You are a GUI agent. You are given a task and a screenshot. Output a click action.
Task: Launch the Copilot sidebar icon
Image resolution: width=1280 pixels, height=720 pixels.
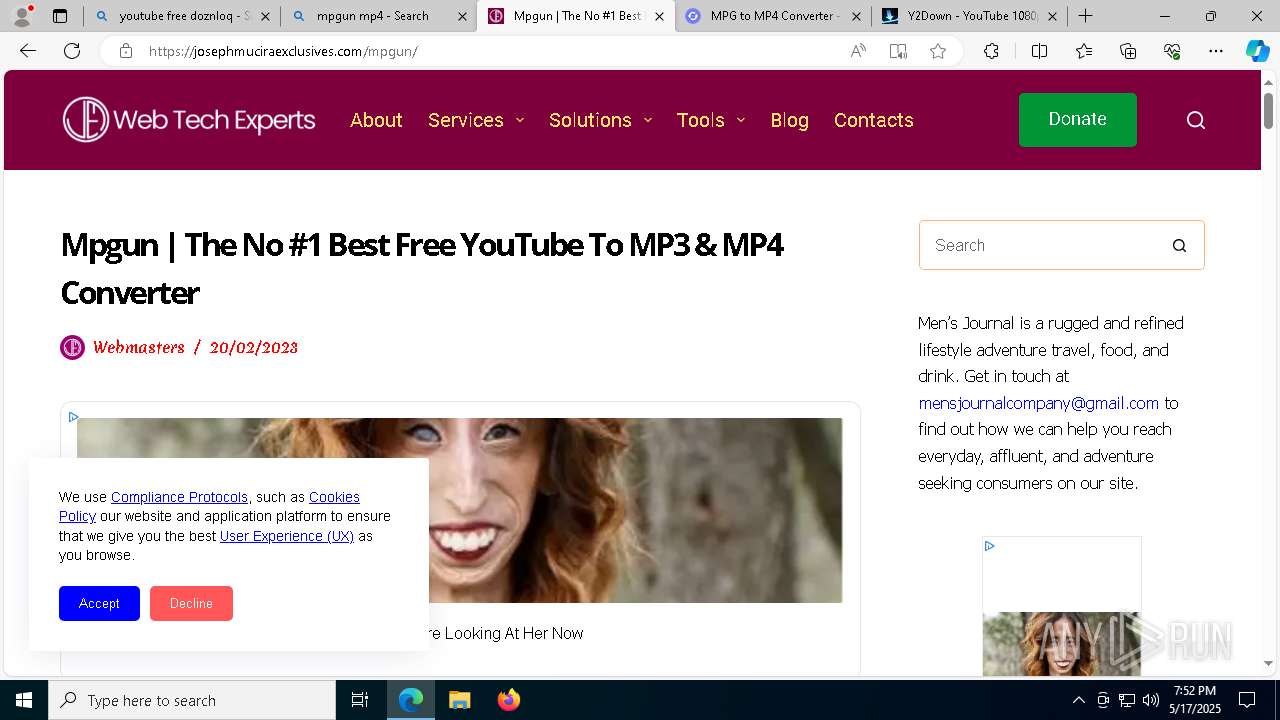1257,51
